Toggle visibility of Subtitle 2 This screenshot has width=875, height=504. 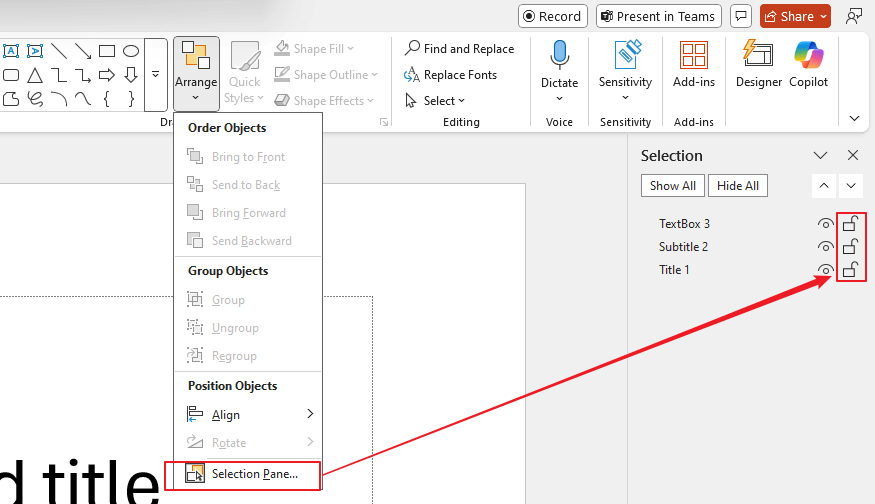[x=825, y=247]
